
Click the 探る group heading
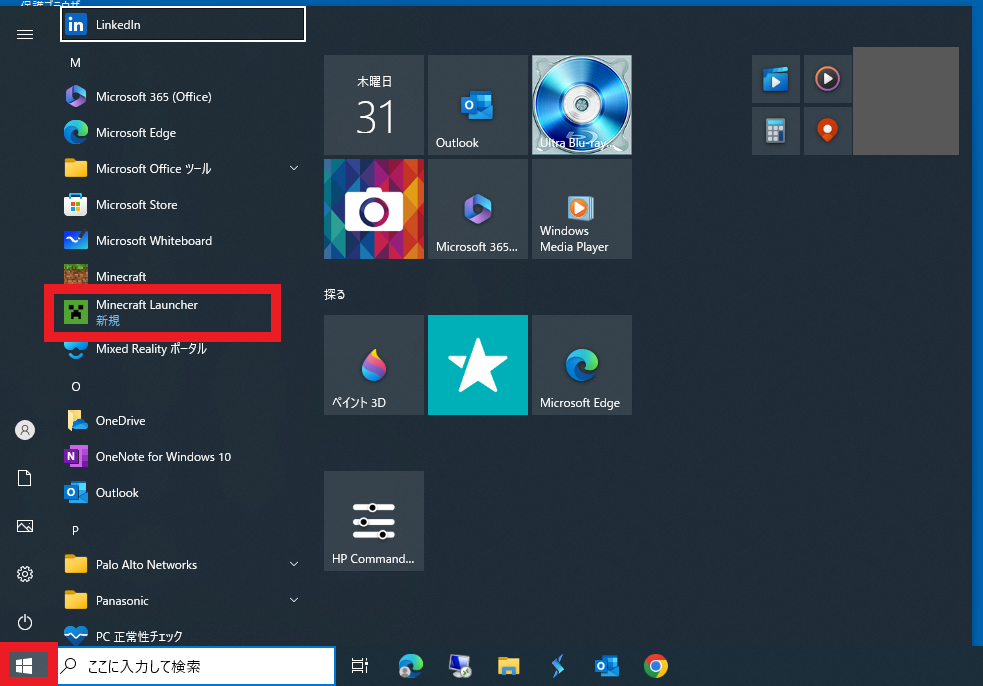(335, 294)
